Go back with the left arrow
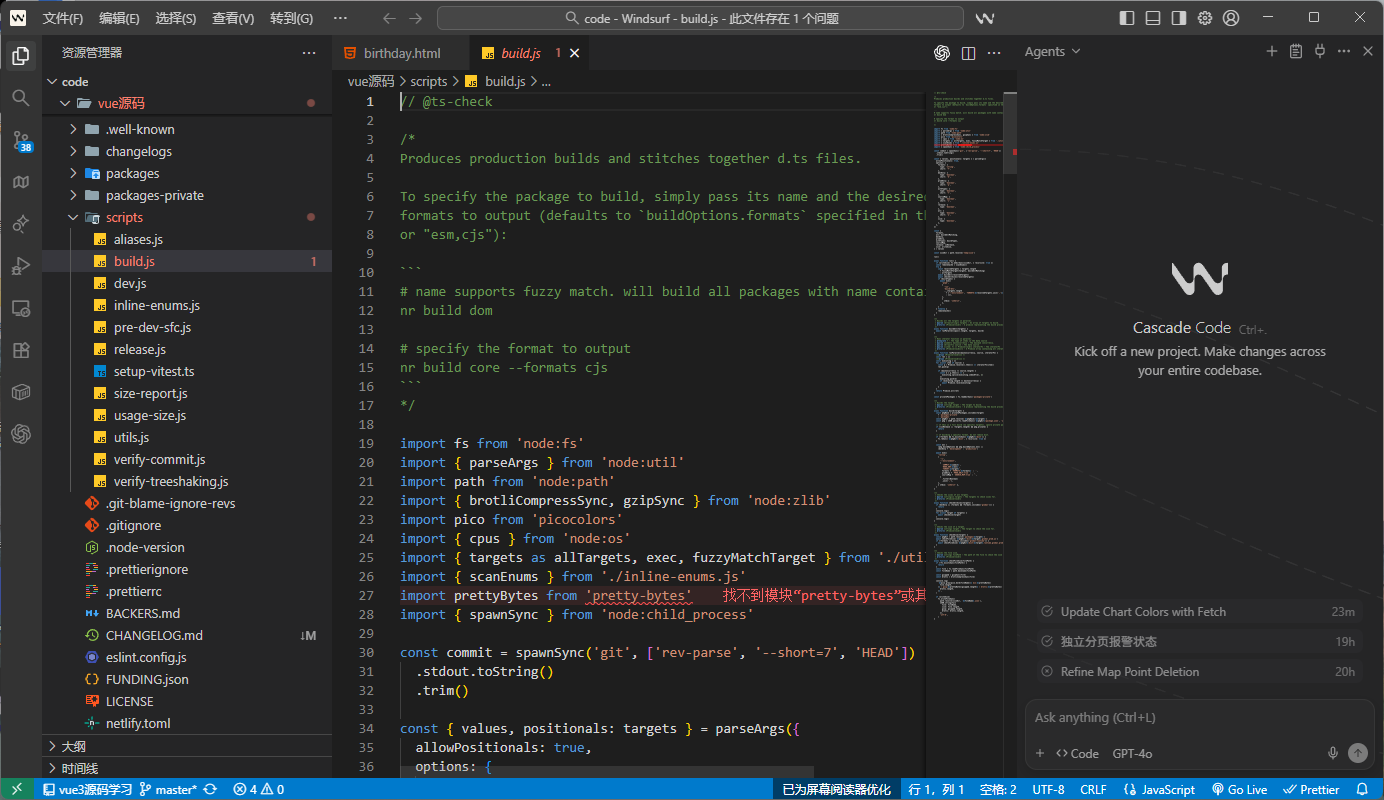This screenshot has width=1384, height=800. pos(390,18)
